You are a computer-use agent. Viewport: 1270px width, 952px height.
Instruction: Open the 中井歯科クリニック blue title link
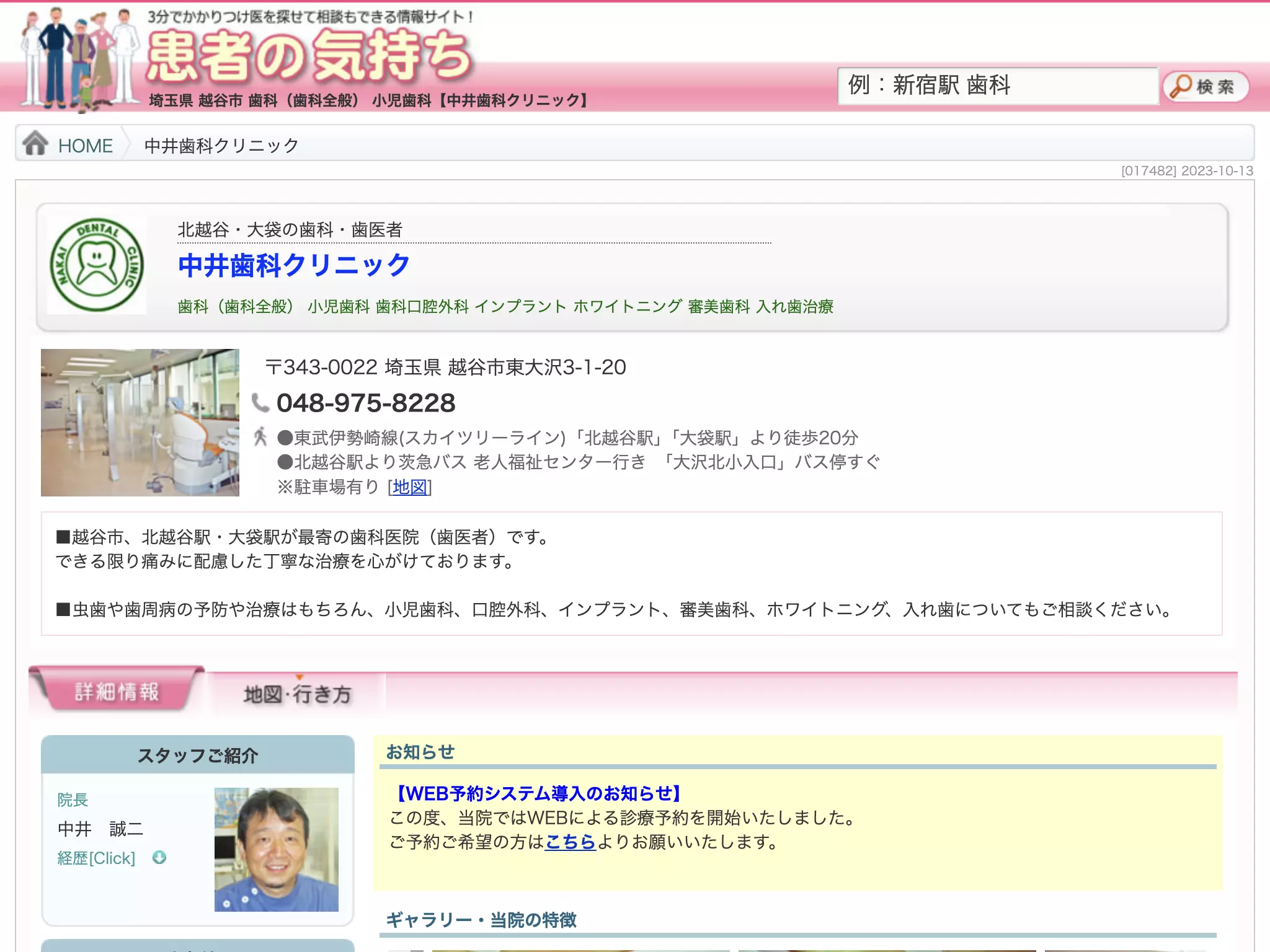[294, 265]
